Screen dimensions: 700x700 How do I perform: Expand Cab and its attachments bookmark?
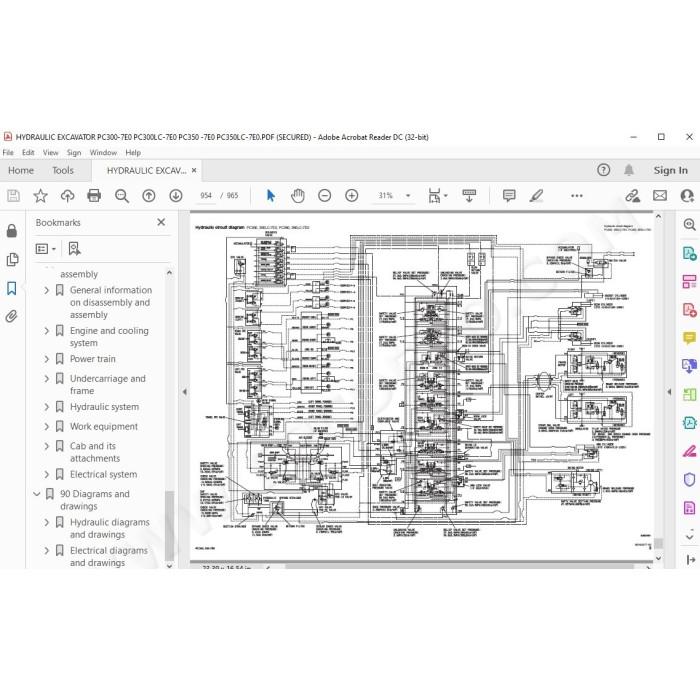point(46,446)
